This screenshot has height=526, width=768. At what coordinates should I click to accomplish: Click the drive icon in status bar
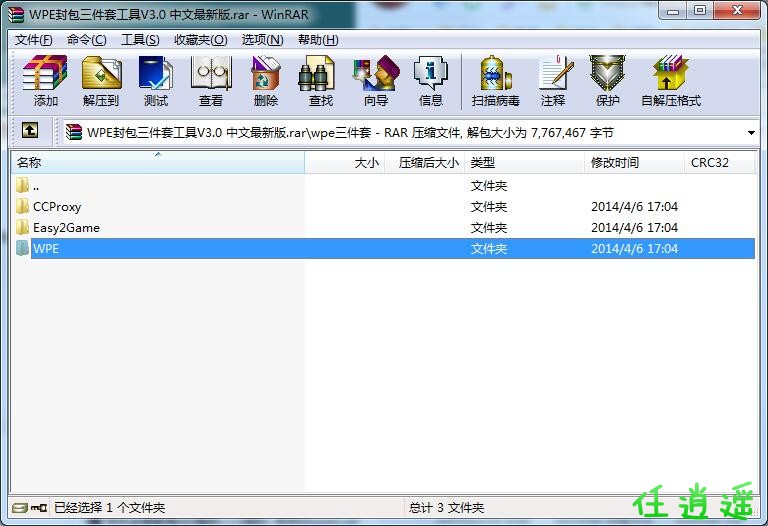[20, 508]
